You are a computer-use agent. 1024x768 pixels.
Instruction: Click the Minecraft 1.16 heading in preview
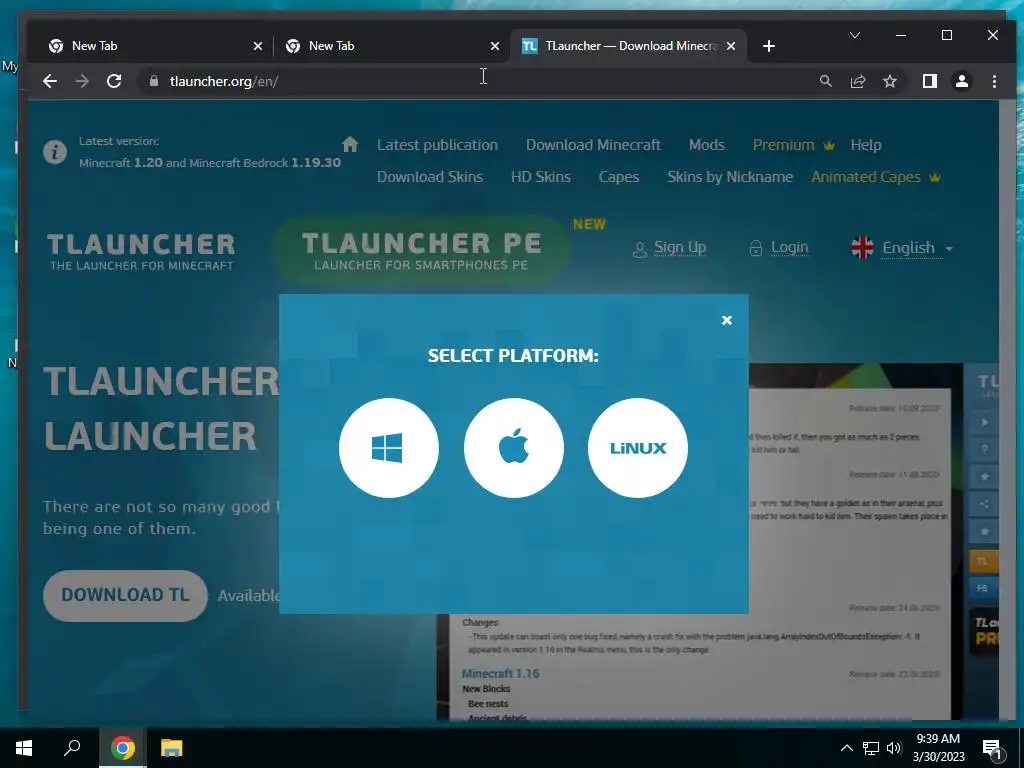tap(500, 673)
